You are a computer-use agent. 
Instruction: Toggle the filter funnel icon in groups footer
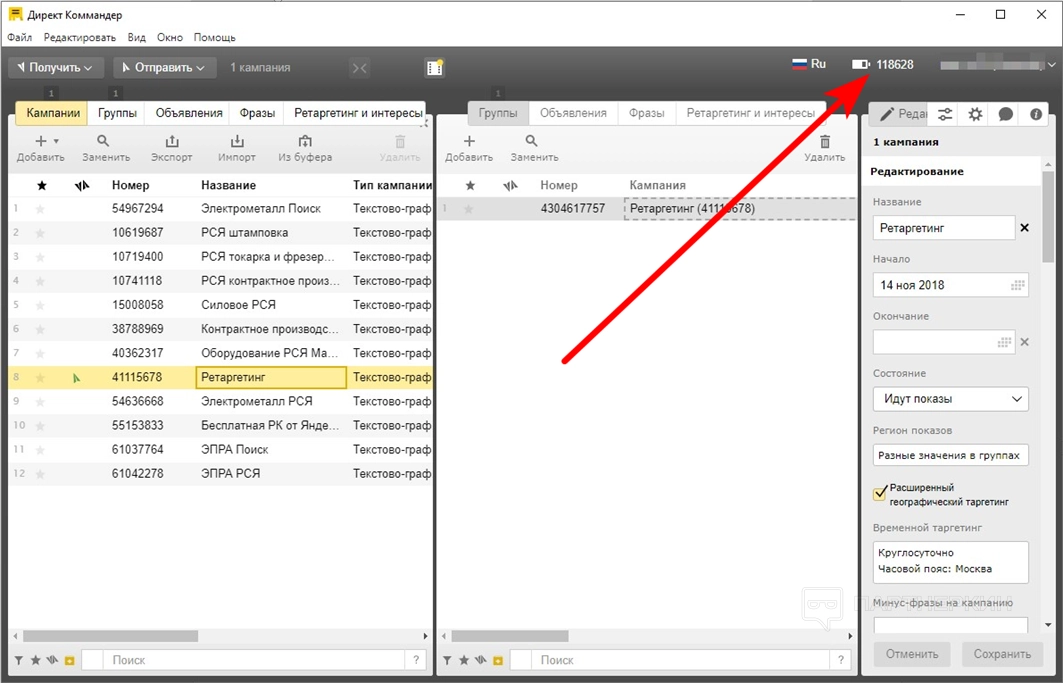tap(447, 660)
